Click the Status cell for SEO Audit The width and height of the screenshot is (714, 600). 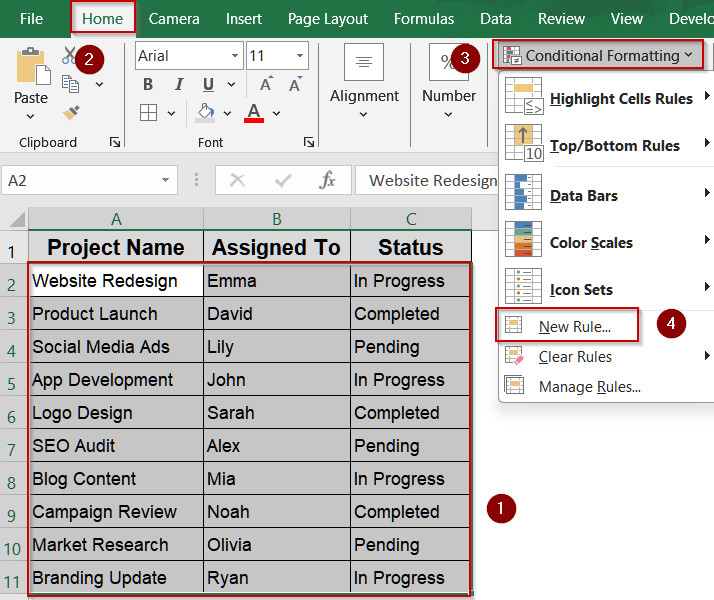[410, 446]
